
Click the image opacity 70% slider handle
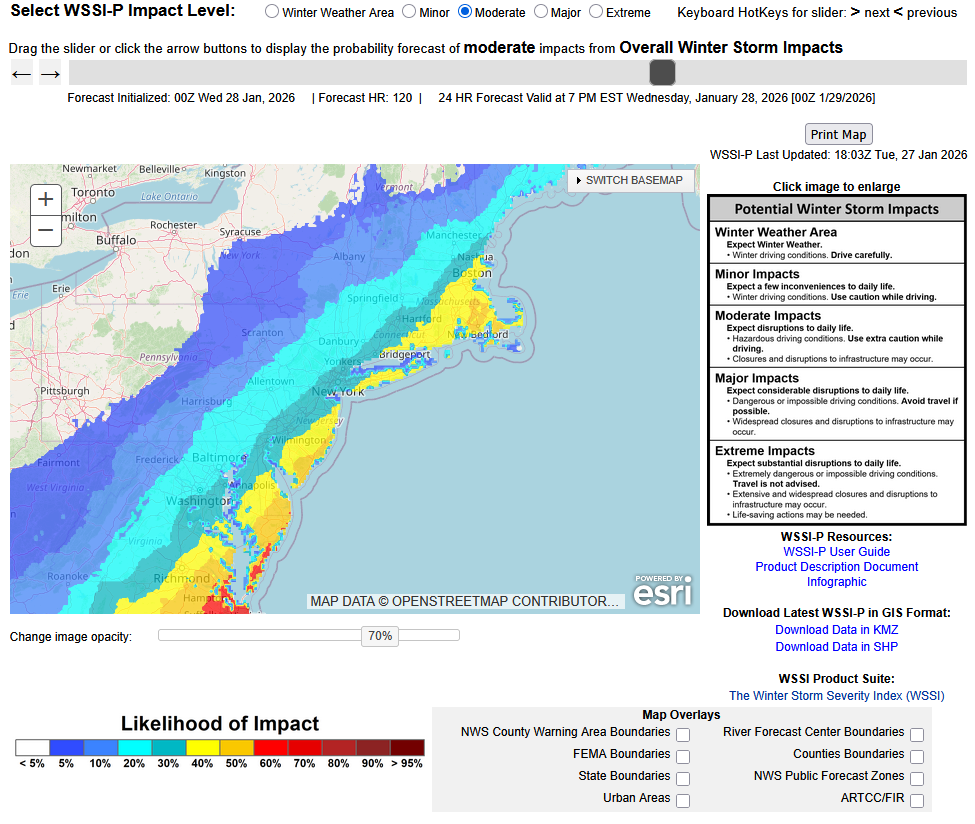tap(380, 636)
